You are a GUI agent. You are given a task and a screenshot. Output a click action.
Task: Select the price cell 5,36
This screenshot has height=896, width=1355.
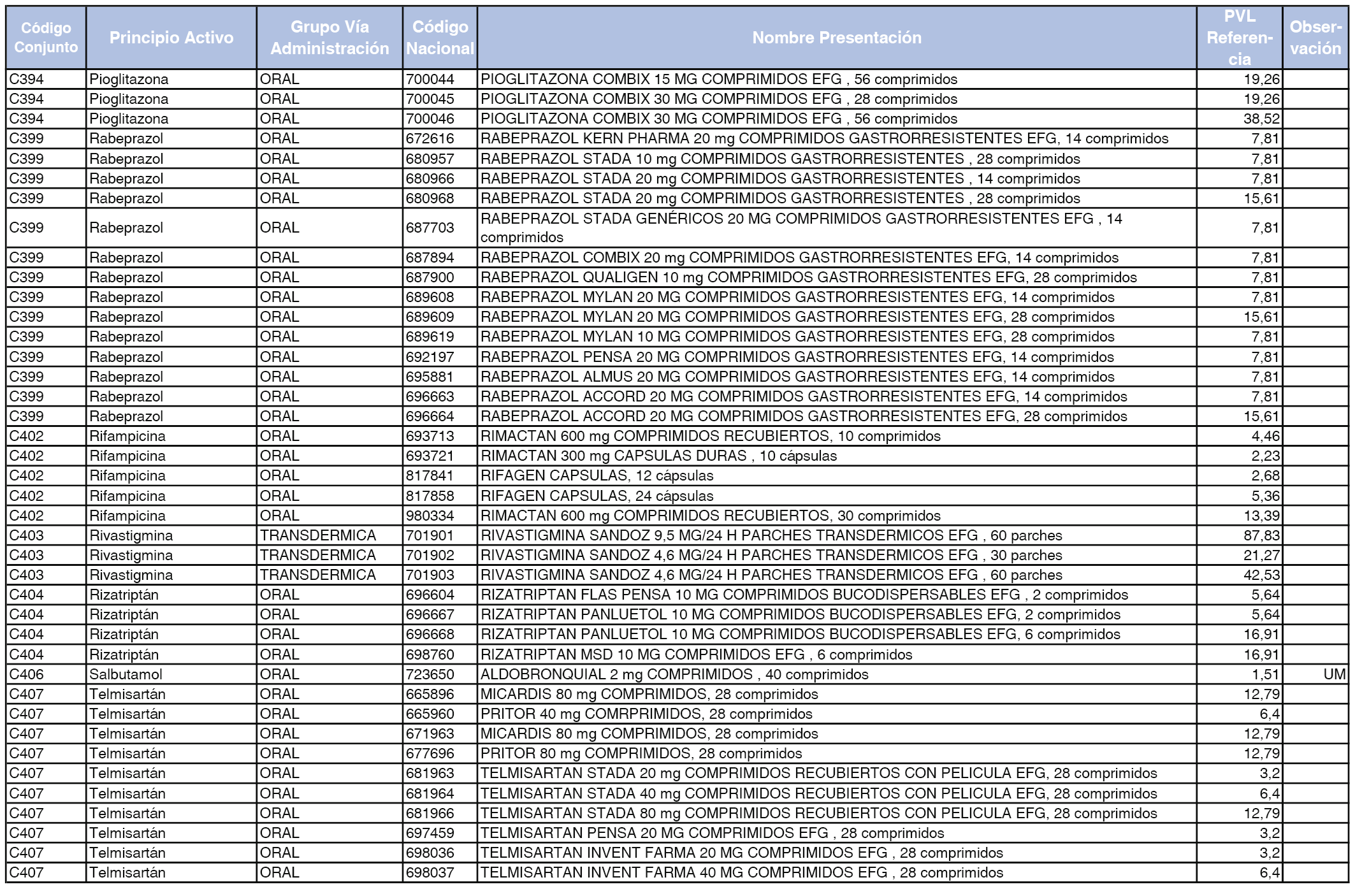click(x=1240, y=496)
